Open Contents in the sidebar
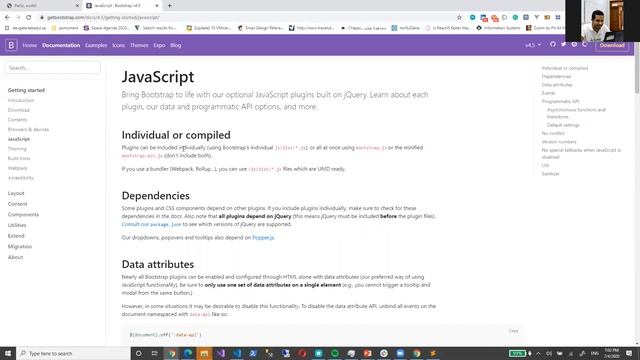This screenshot has width=640, height=360. click(17, 120)
